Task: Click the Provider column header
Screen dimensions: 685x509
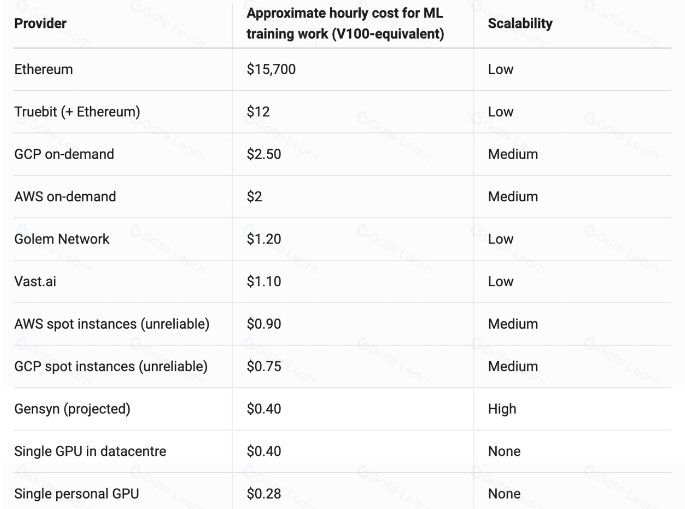Action: pos(40,23)
